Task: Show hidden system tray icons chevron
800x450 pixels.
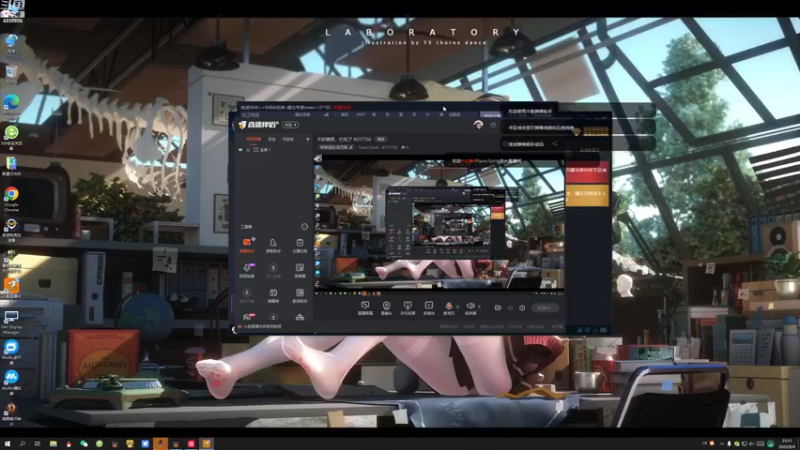Action: pos(721,443)
